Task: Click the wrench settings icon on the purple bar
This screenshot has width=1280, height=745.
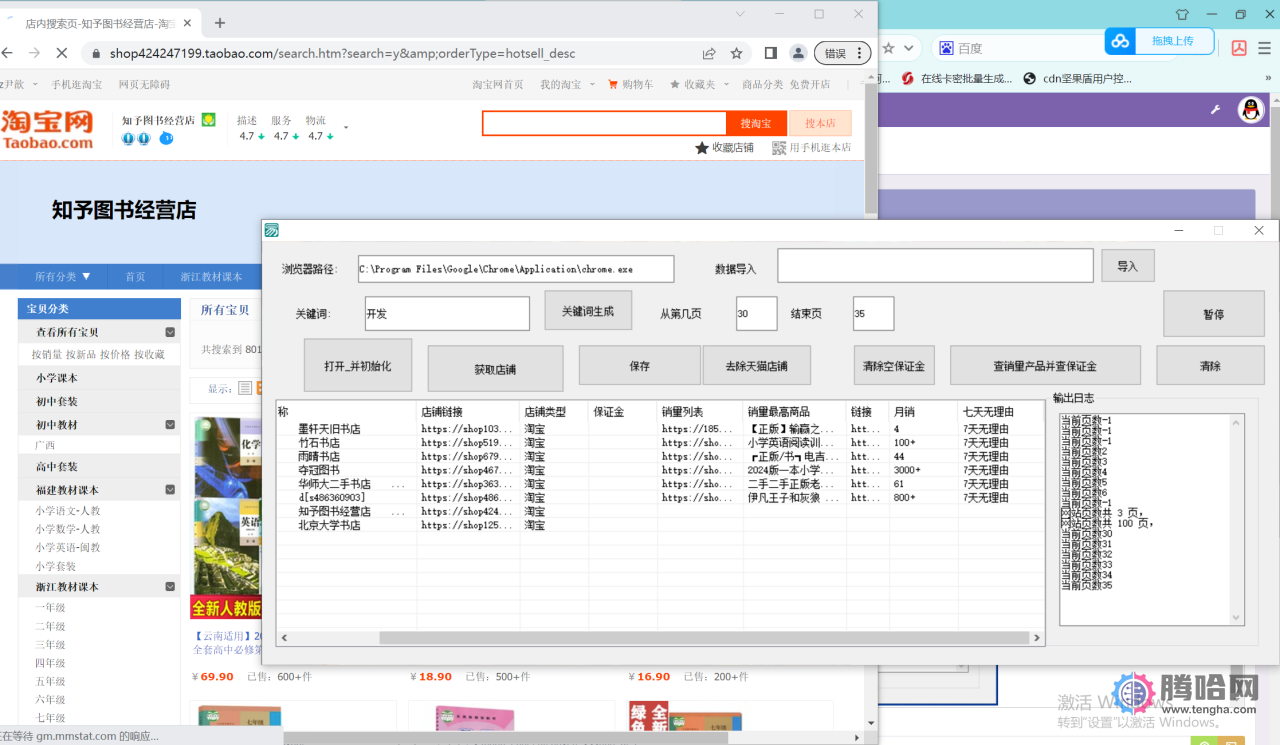Action: (x=1216, y=110)
